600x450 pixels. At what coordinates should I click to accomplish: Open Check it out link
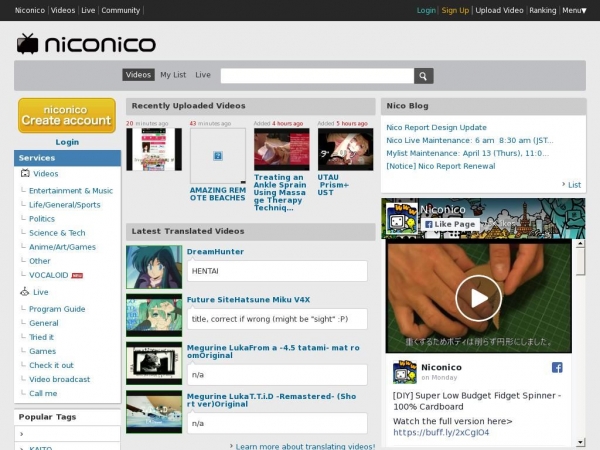pos(51,365)
